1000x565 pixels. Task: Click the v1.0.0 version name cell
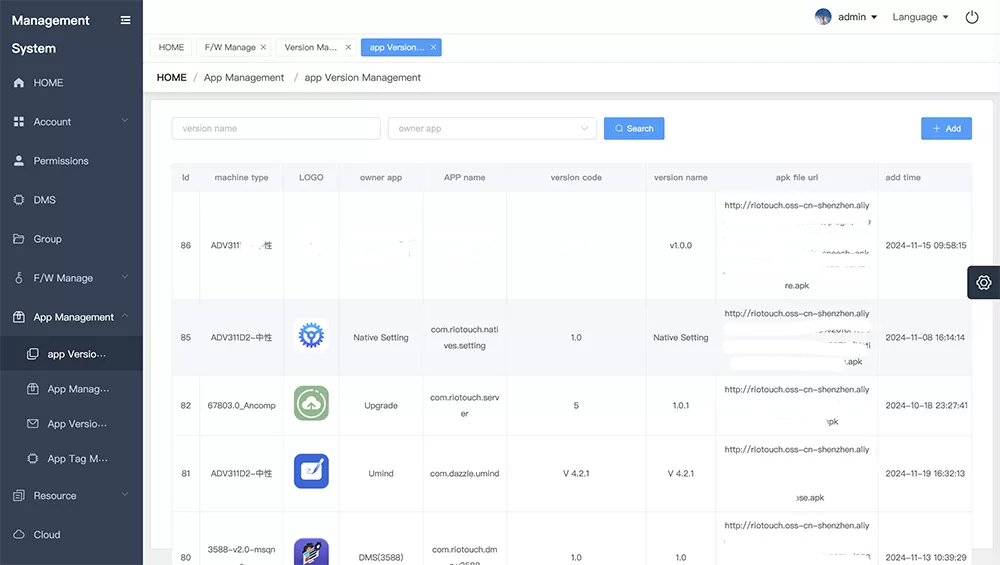click(x=680, y=246)
